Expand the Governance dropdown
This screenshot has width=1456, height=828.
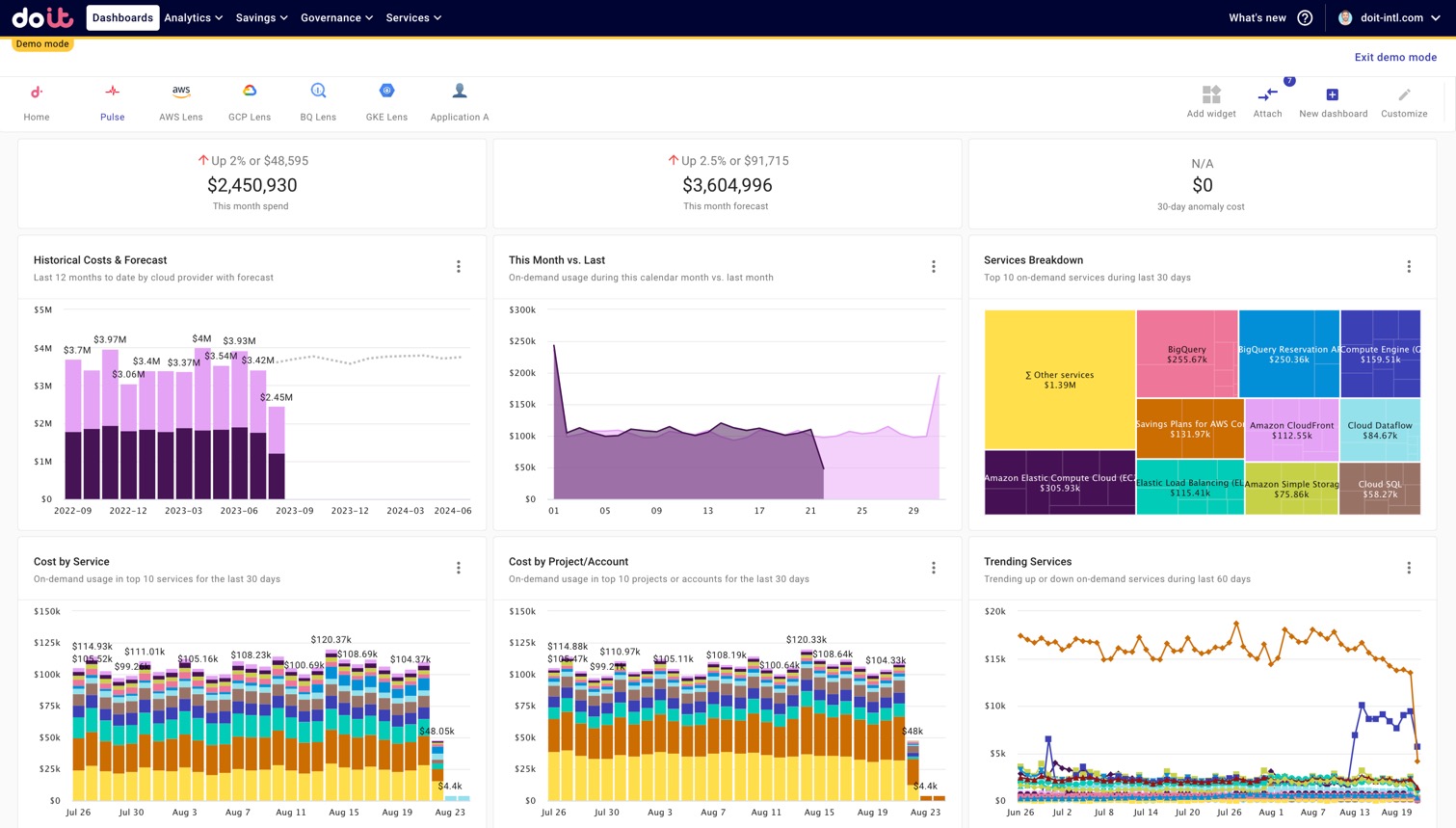click(334, 17)
